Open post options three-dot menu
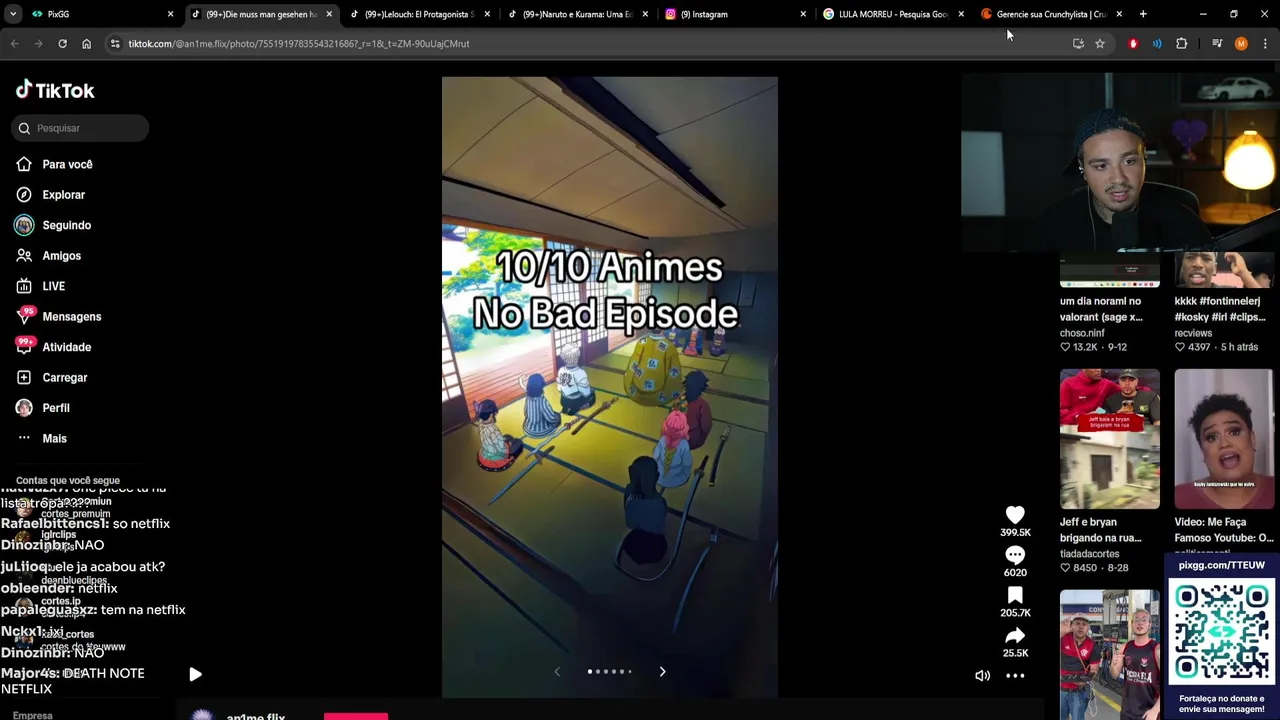Viewport: 1280px width, 720px height. pos(1015,676)
